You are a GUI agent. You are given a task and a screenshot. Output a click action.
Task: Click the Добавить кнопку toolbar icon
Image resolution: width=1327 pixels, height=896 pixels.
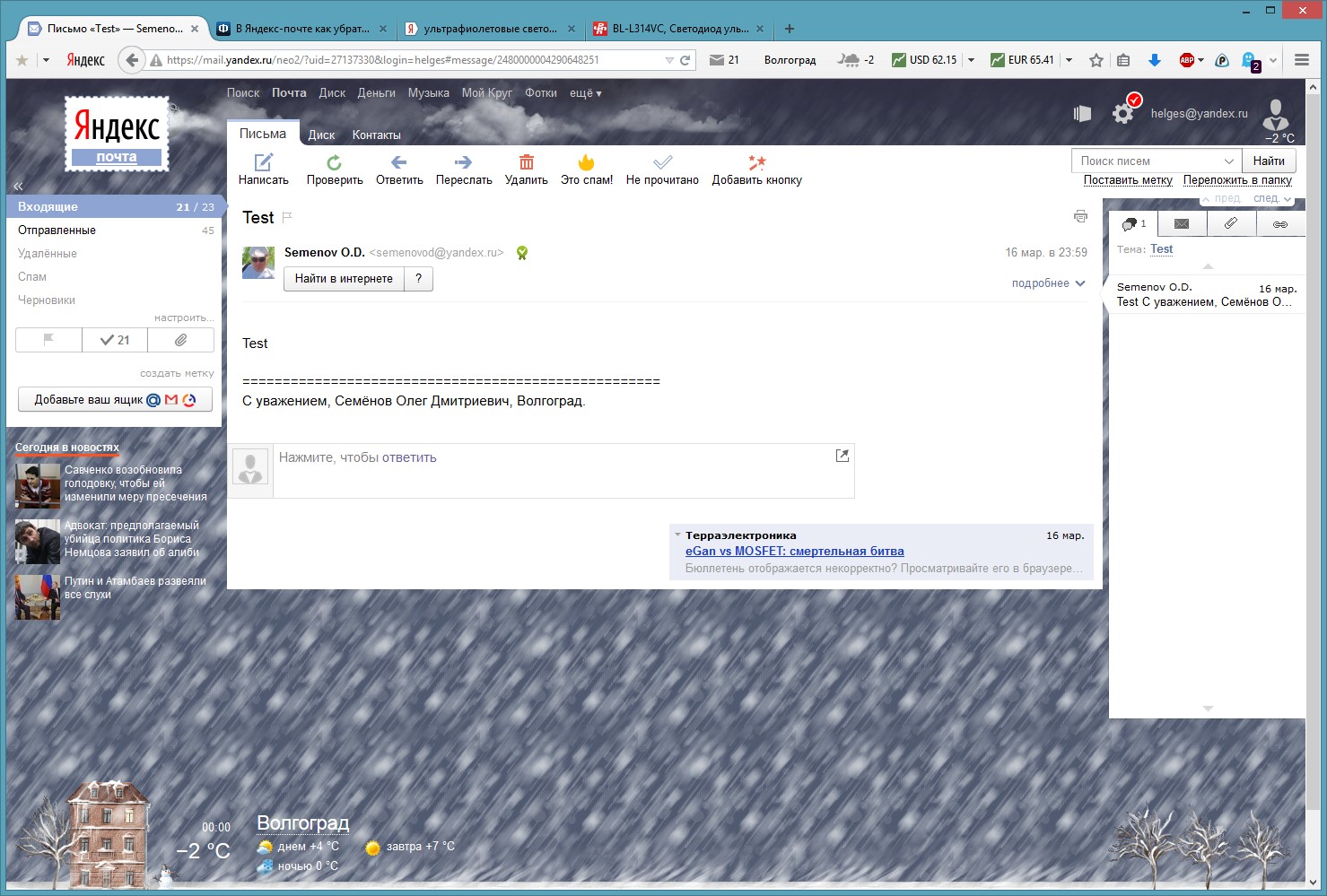coord(756,162)
